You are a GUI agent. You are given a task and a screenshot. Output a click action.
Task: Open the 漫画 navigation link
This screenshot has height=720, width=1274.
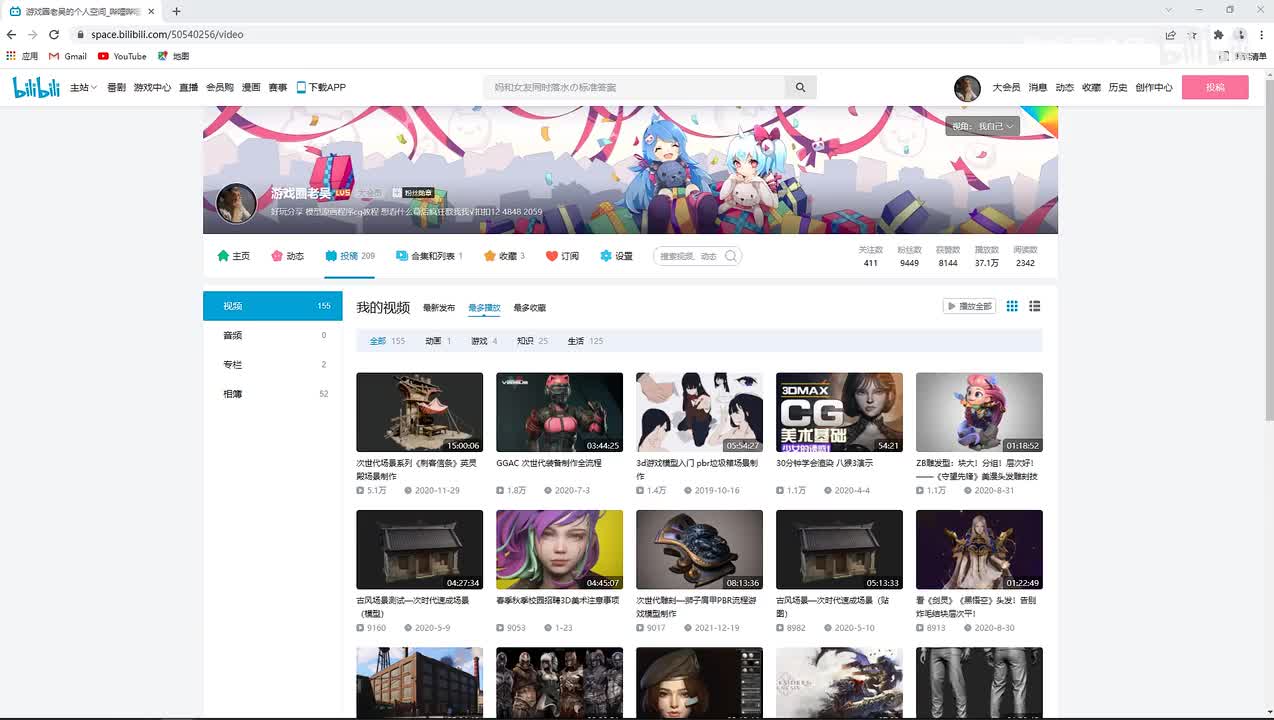(251, 87)
